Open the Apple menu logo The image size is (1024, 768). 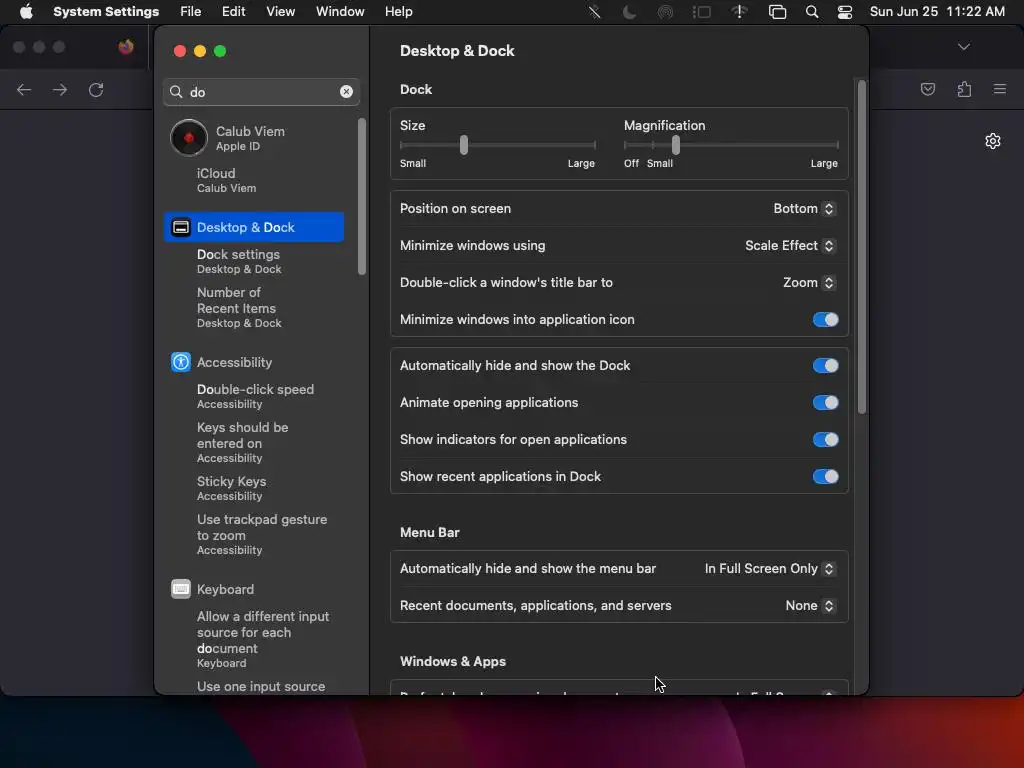pyautogui.click(x=26, y=11)
